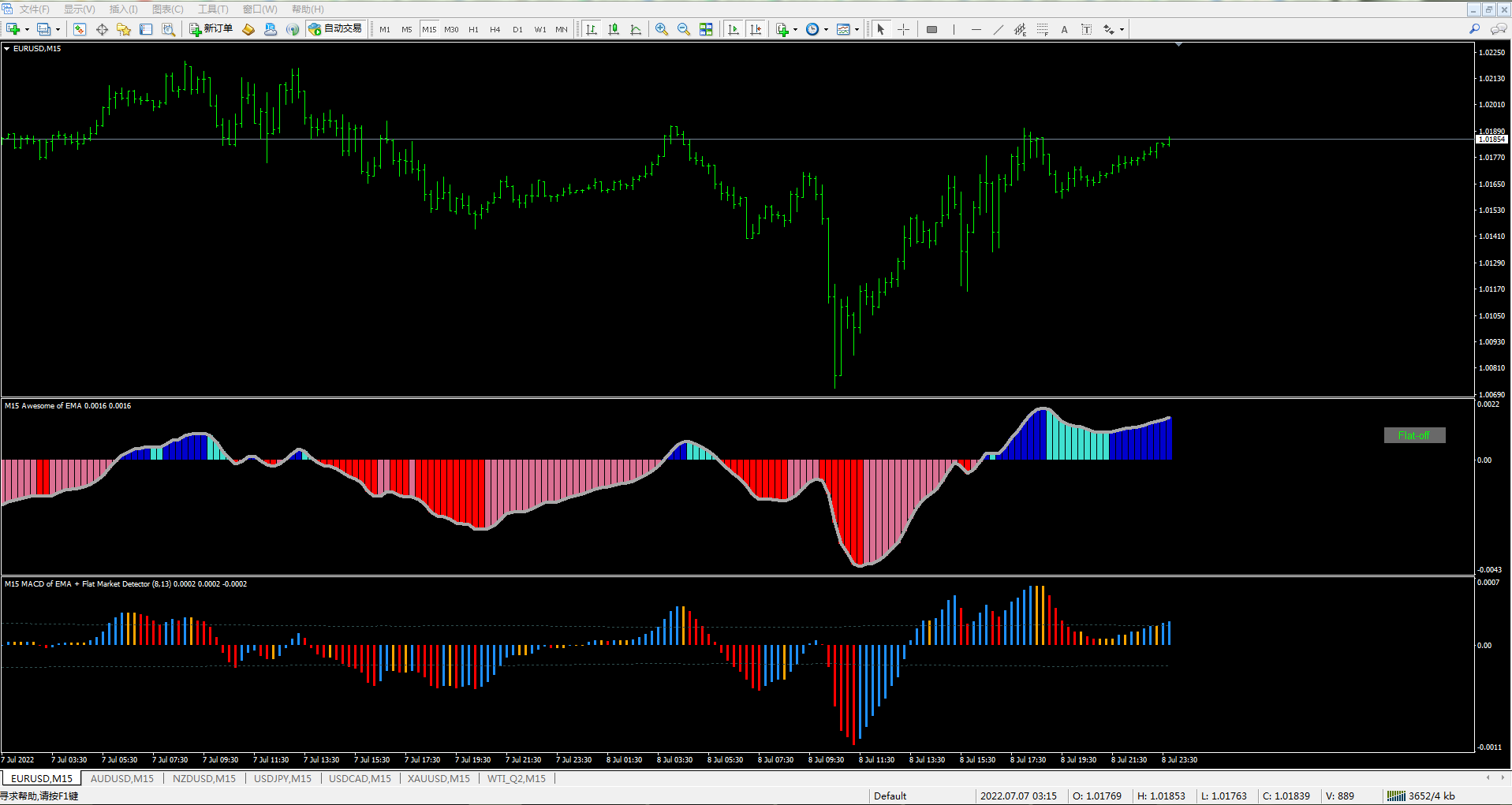Toggle Chart Shift in toolbar
This screenshot has height=805, width=1512.
(755, 29)
